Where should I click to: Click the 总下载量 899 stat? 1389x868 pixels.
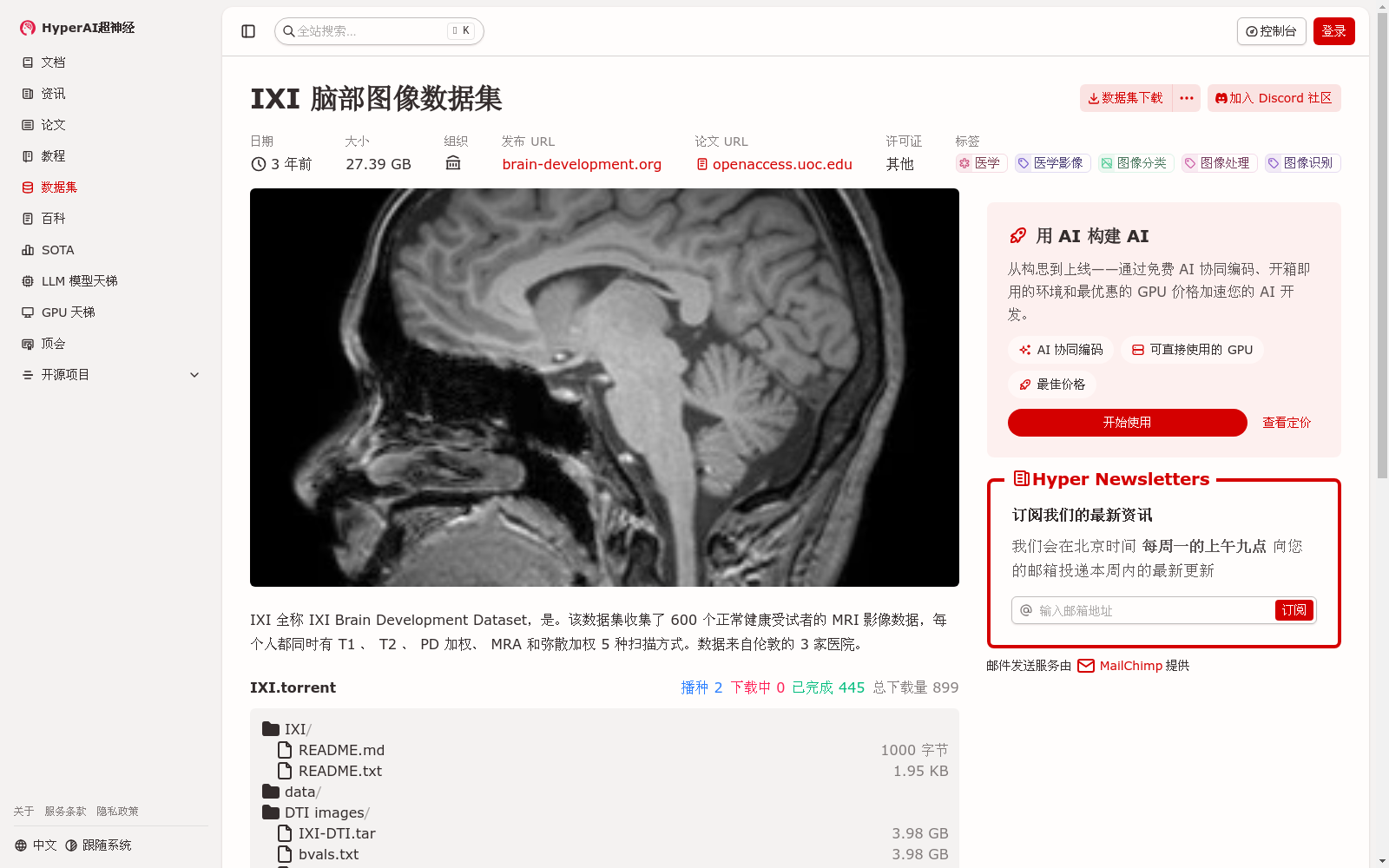pos(916,687)
